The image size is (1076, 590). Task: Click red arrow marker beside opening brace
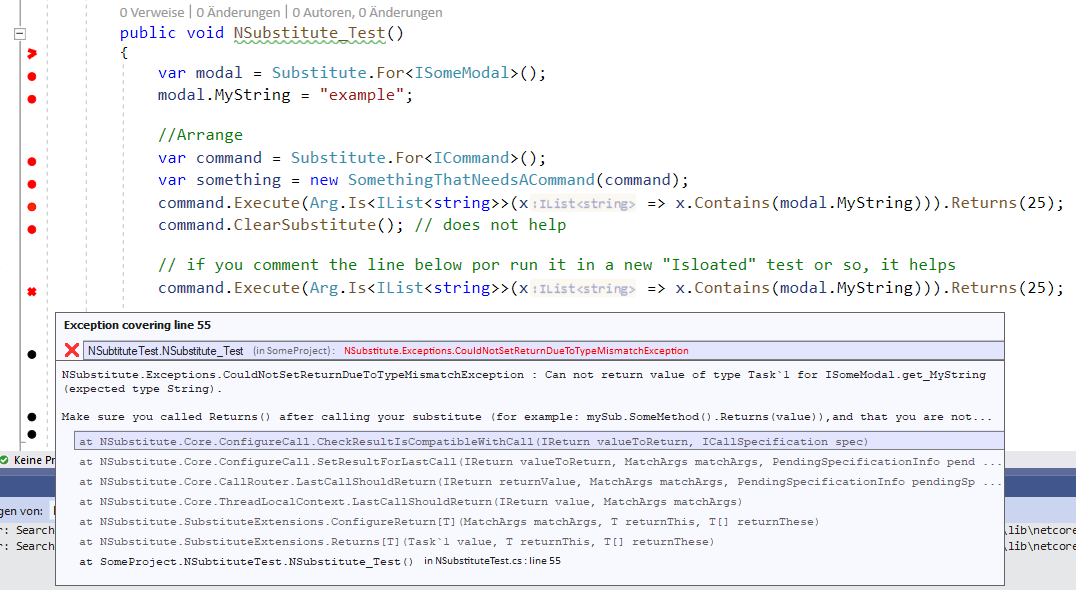[x=32, y=54]
